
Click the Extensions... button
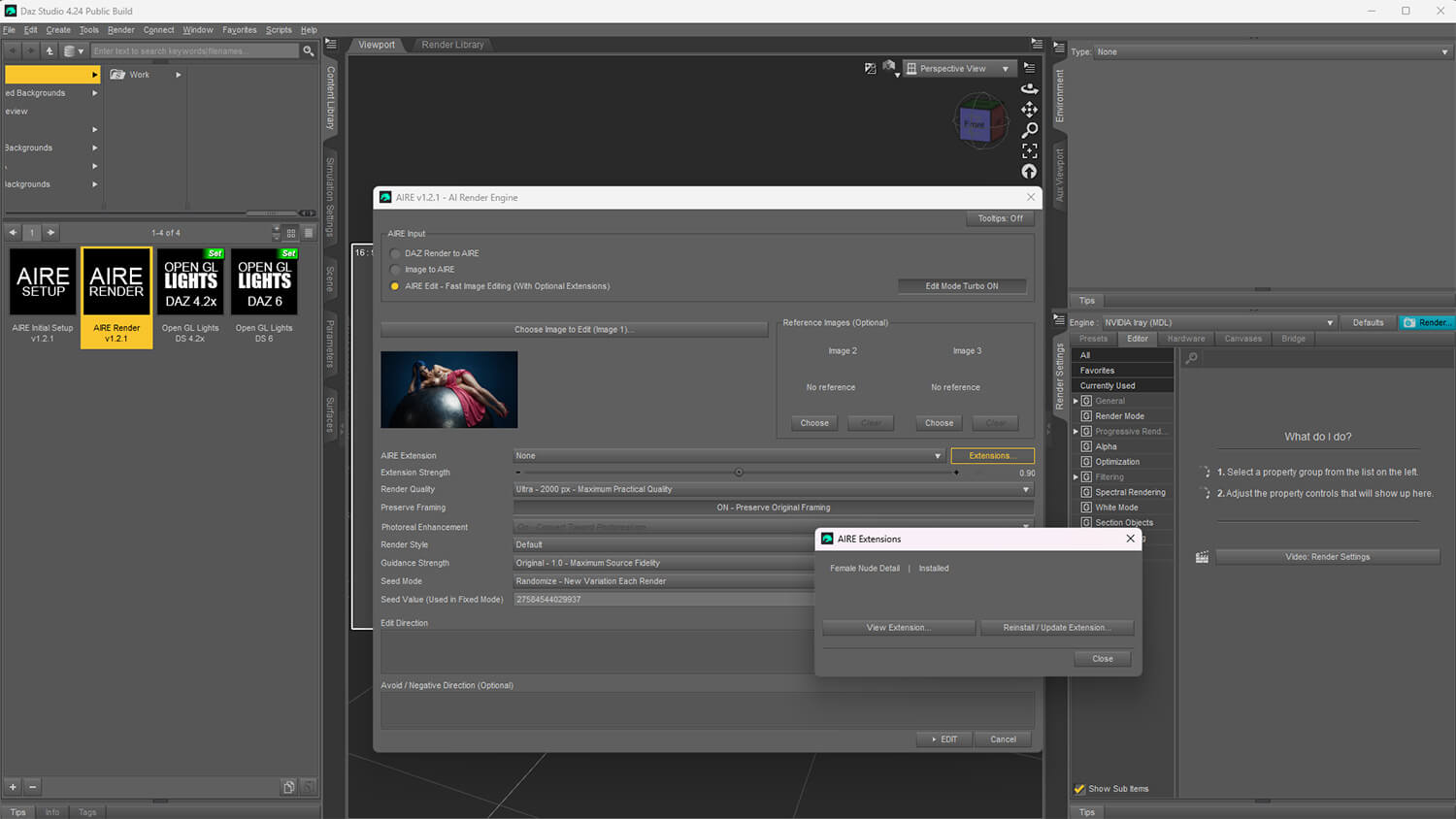pos(992,456)
